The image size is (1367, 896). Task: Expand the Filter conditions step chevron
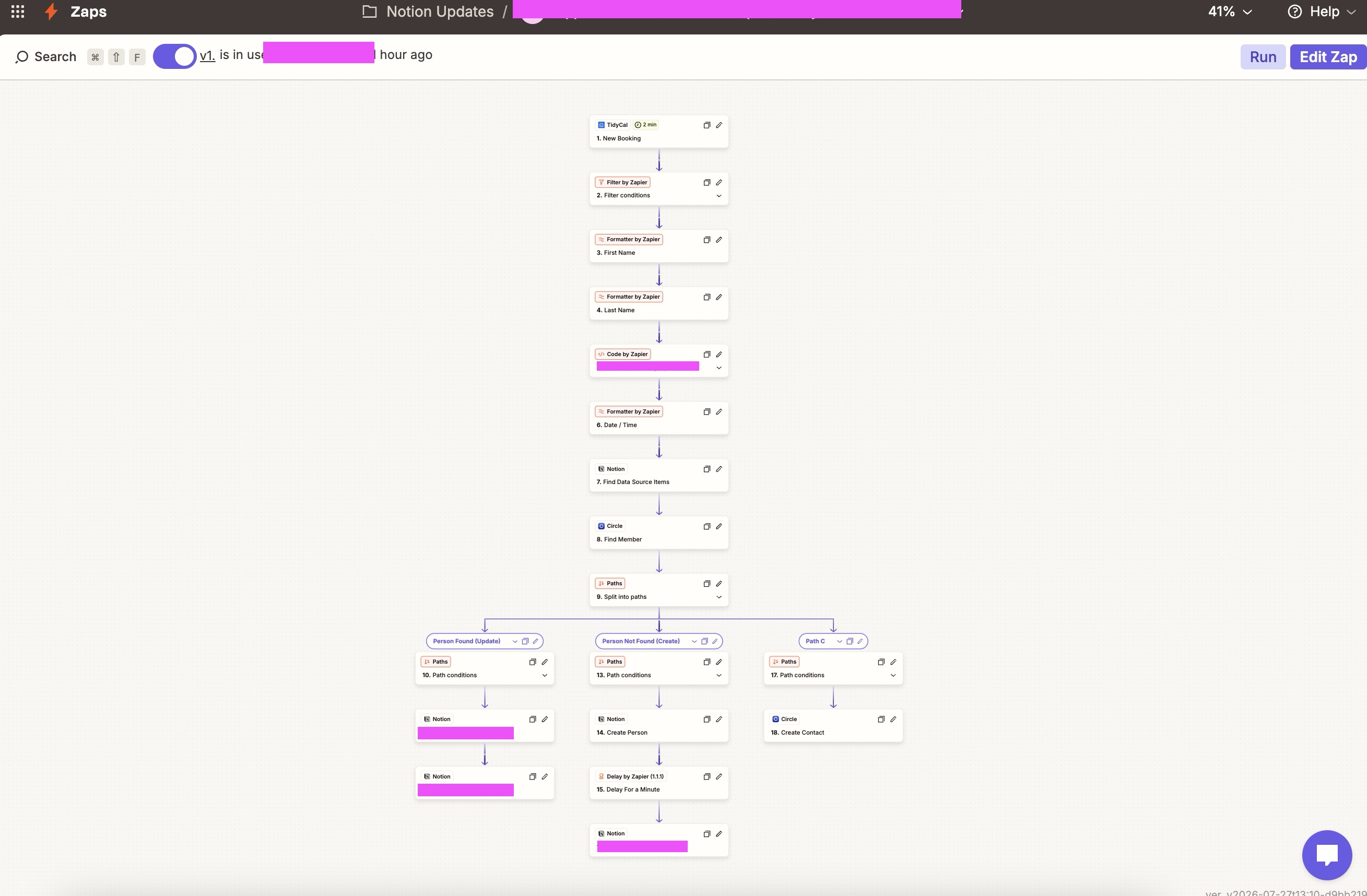[718, 196]
